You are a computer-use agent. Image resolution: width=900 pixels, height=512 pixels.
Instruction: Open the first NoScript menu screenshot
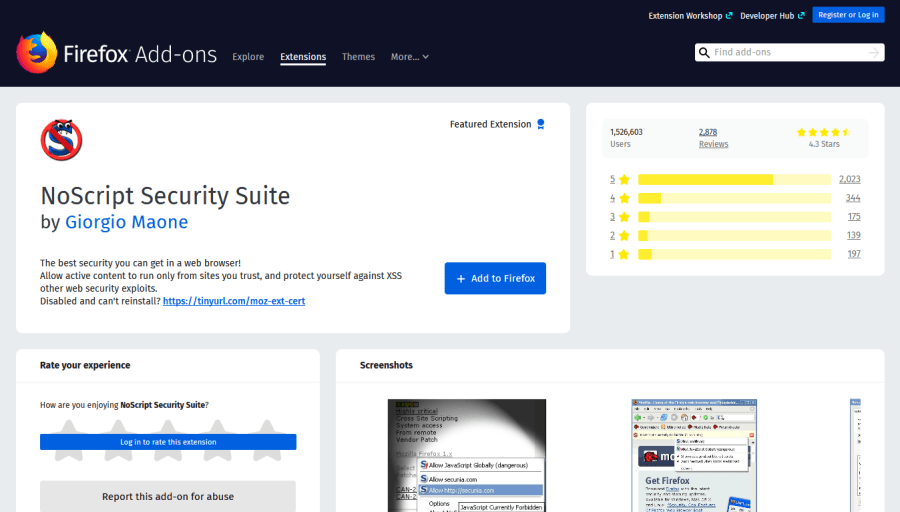tap(467, 455)
